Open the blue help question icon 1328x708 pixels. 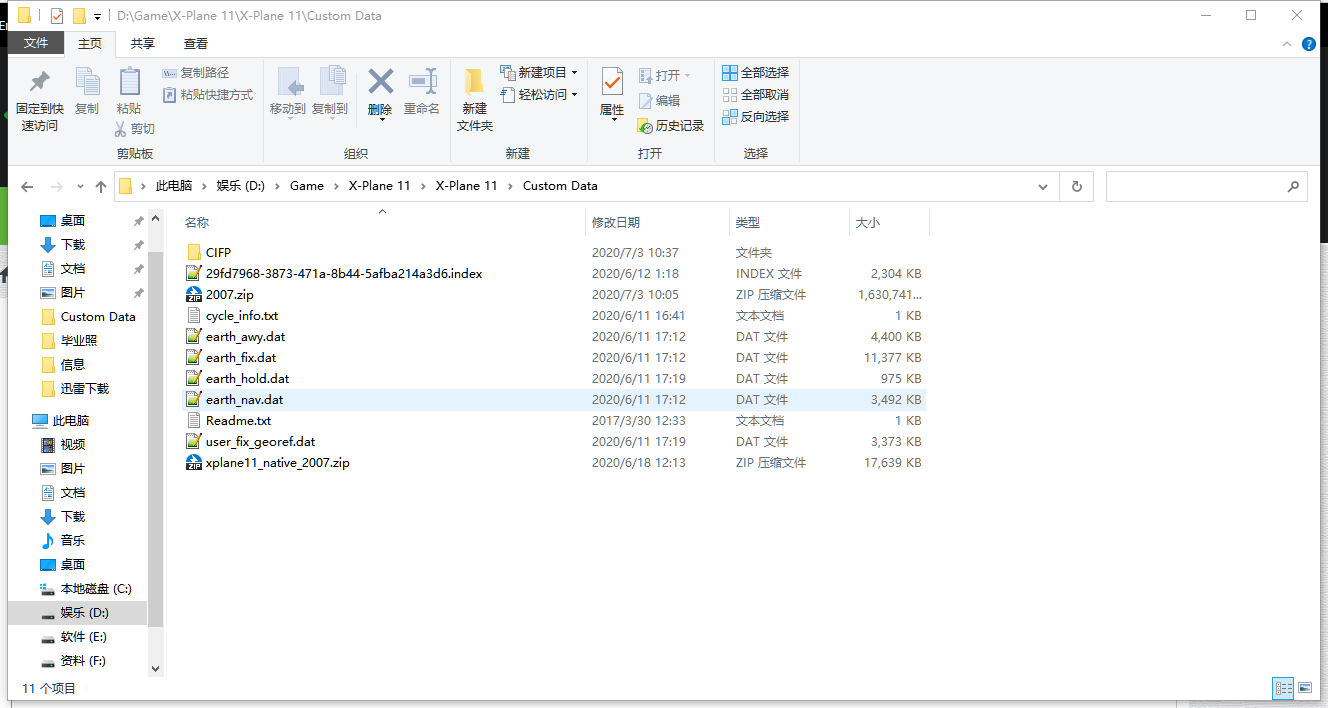coord(1309,44)
